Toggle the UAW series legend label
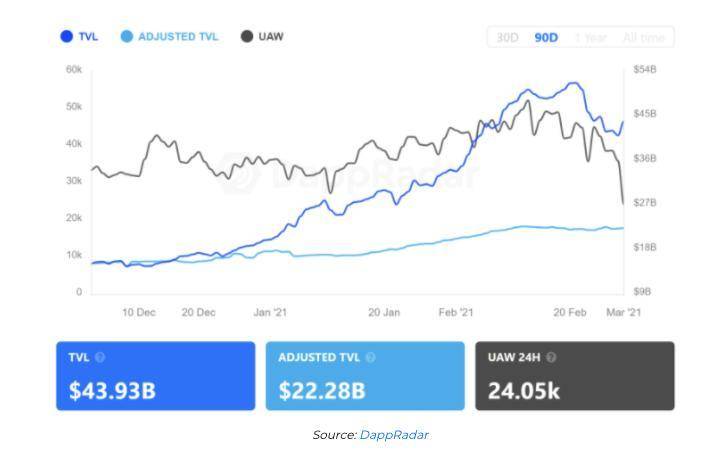 coord(271,37)
